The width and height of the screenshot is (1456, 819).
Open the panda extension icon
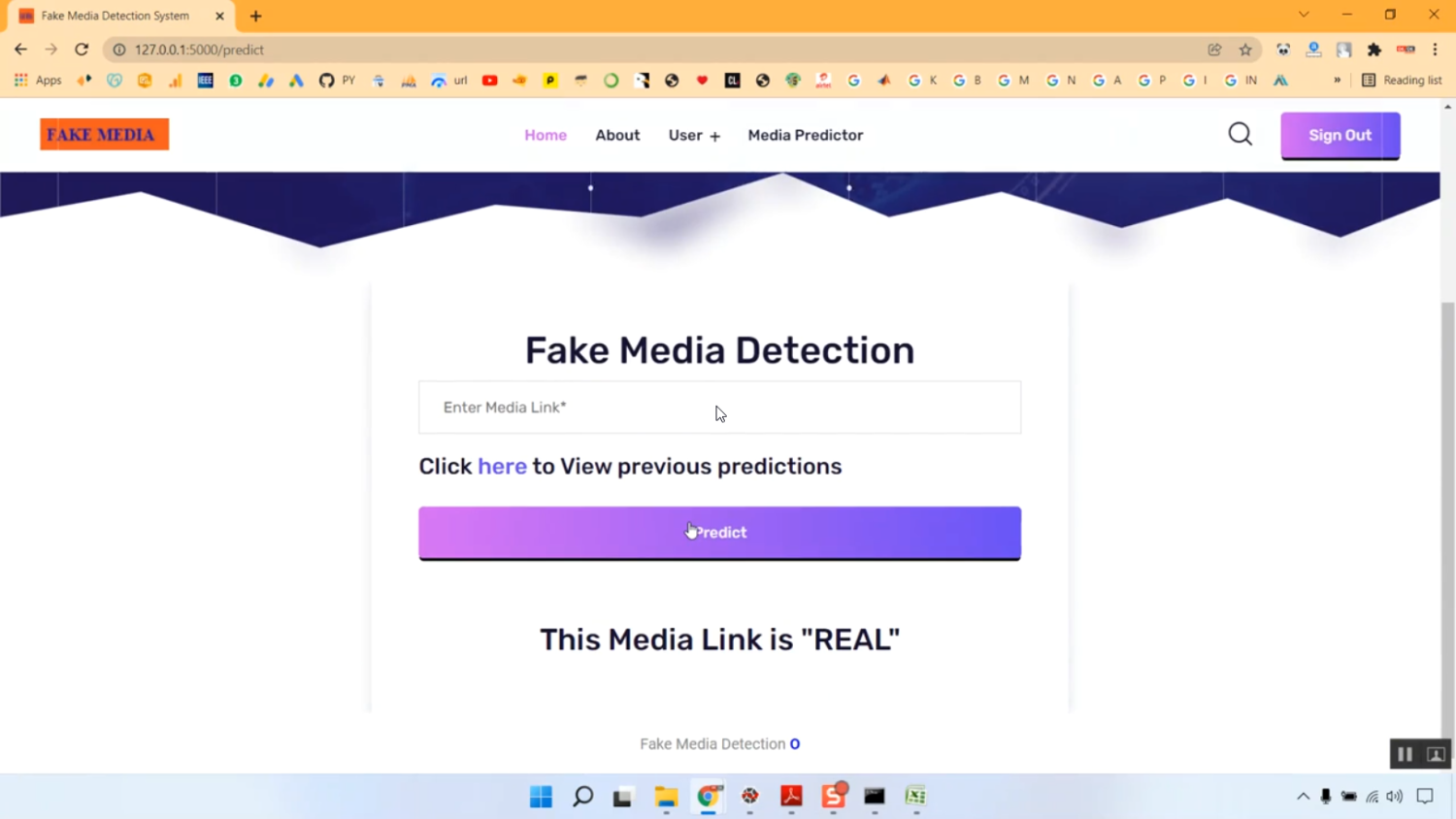pos(1283,49)
